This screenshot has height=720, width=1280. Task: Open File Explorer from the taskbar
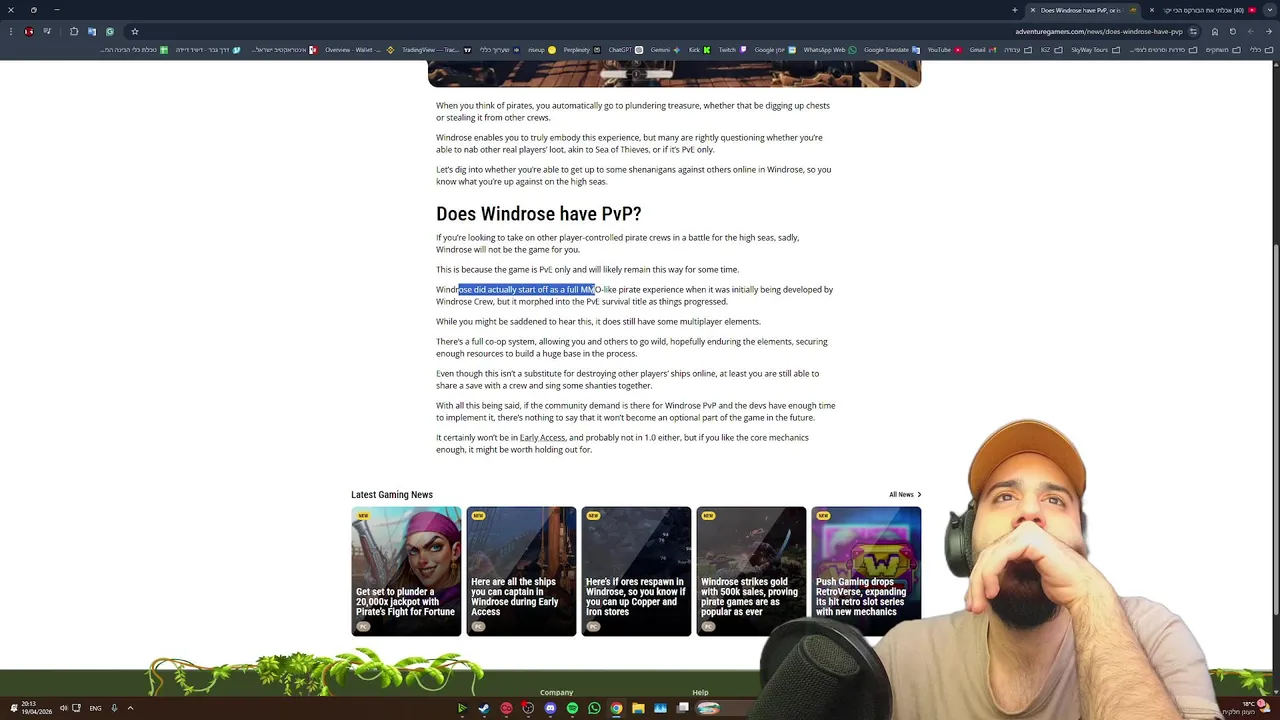[638, 708]
